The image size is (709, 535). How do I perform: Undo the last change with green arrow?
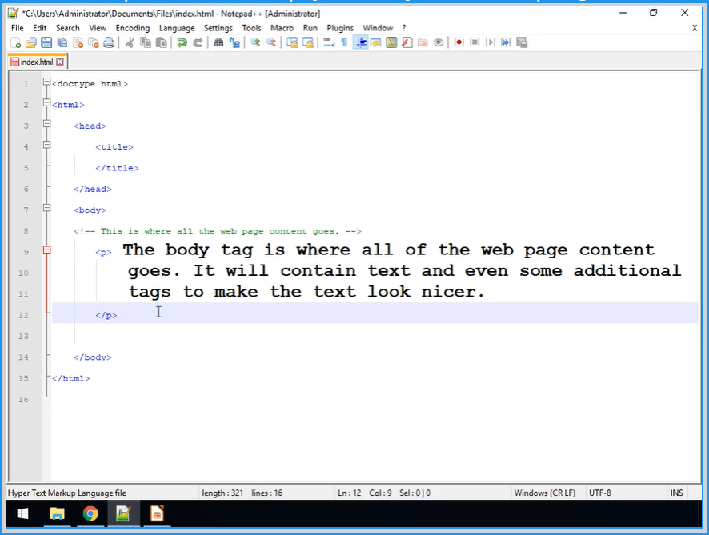click(182, 43)
